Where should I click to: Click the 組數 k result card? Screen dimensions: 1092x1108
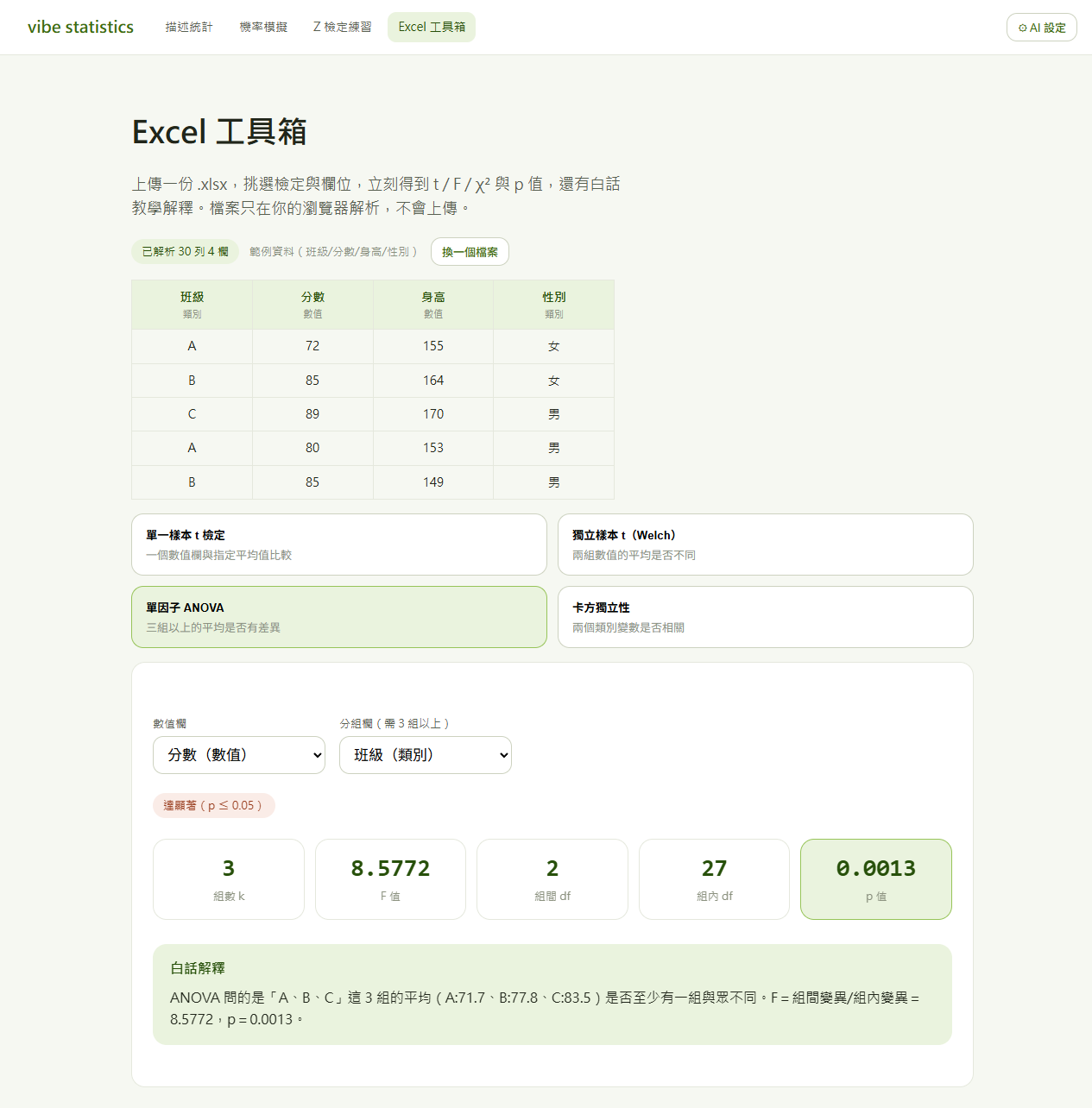pos(229,879)
